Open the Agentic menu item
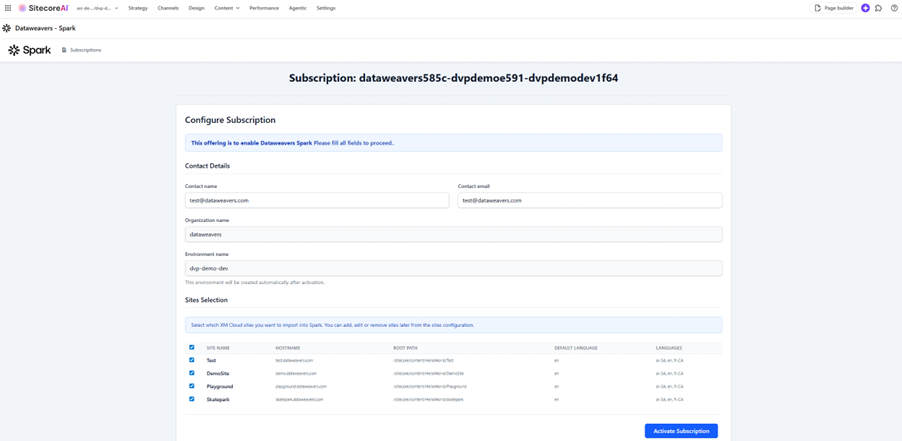This screenshot has height=441, width=902. (297, 8)
